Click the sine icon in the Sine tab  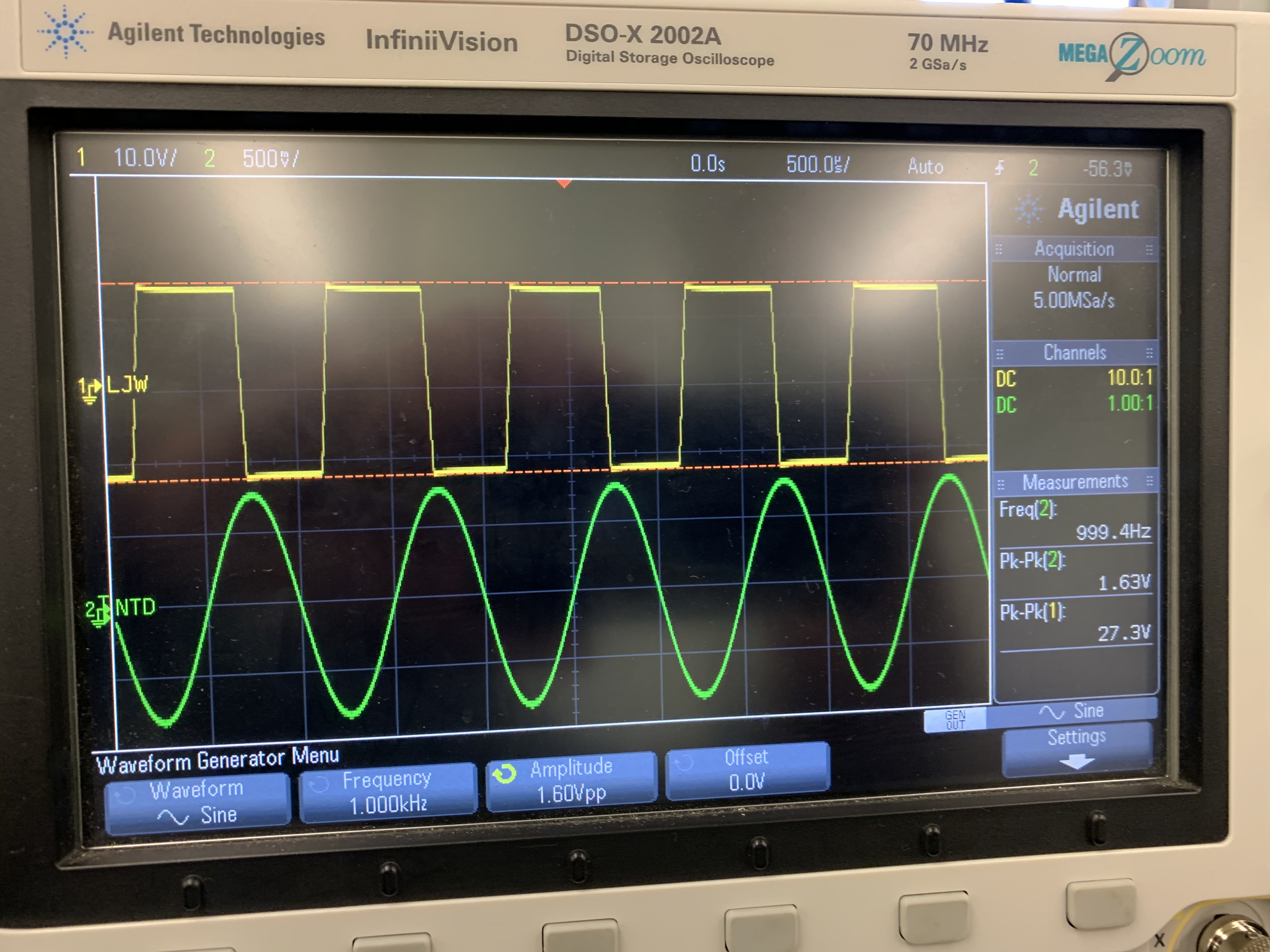(1052, 712)
